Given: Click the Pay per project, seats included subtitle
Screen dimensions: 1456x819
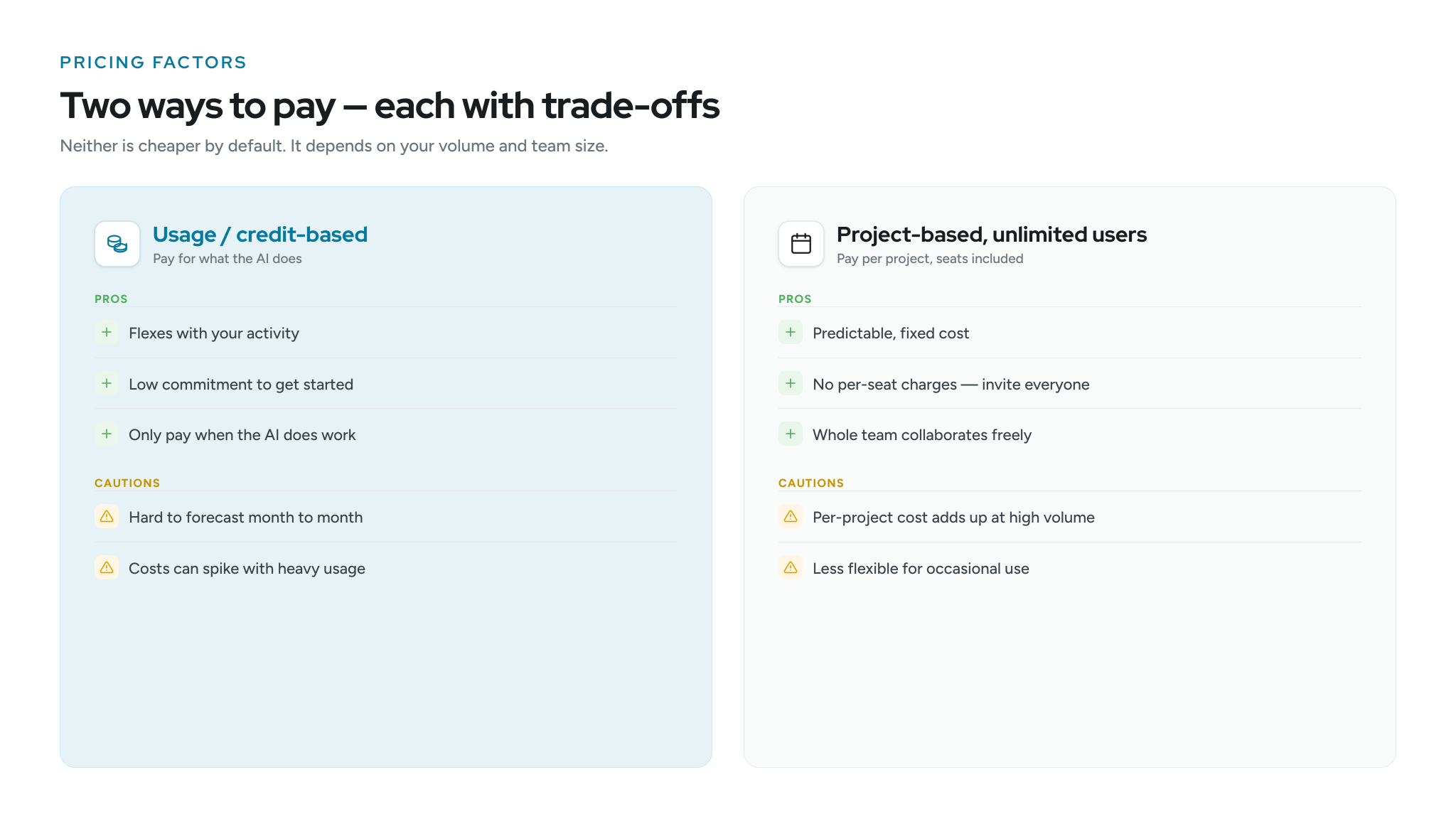Looking at the screenshot, I should (930, 259).
